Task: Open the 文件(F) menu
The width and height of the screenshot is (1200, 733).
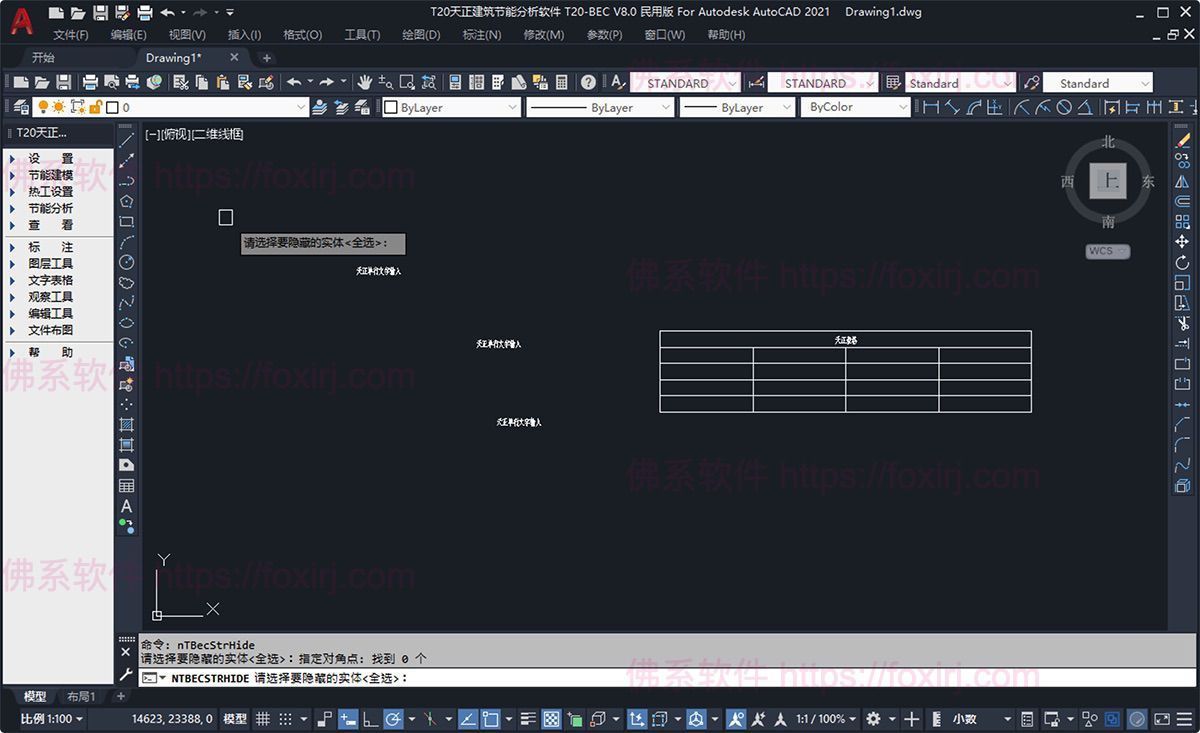Action: pos(71,35)
